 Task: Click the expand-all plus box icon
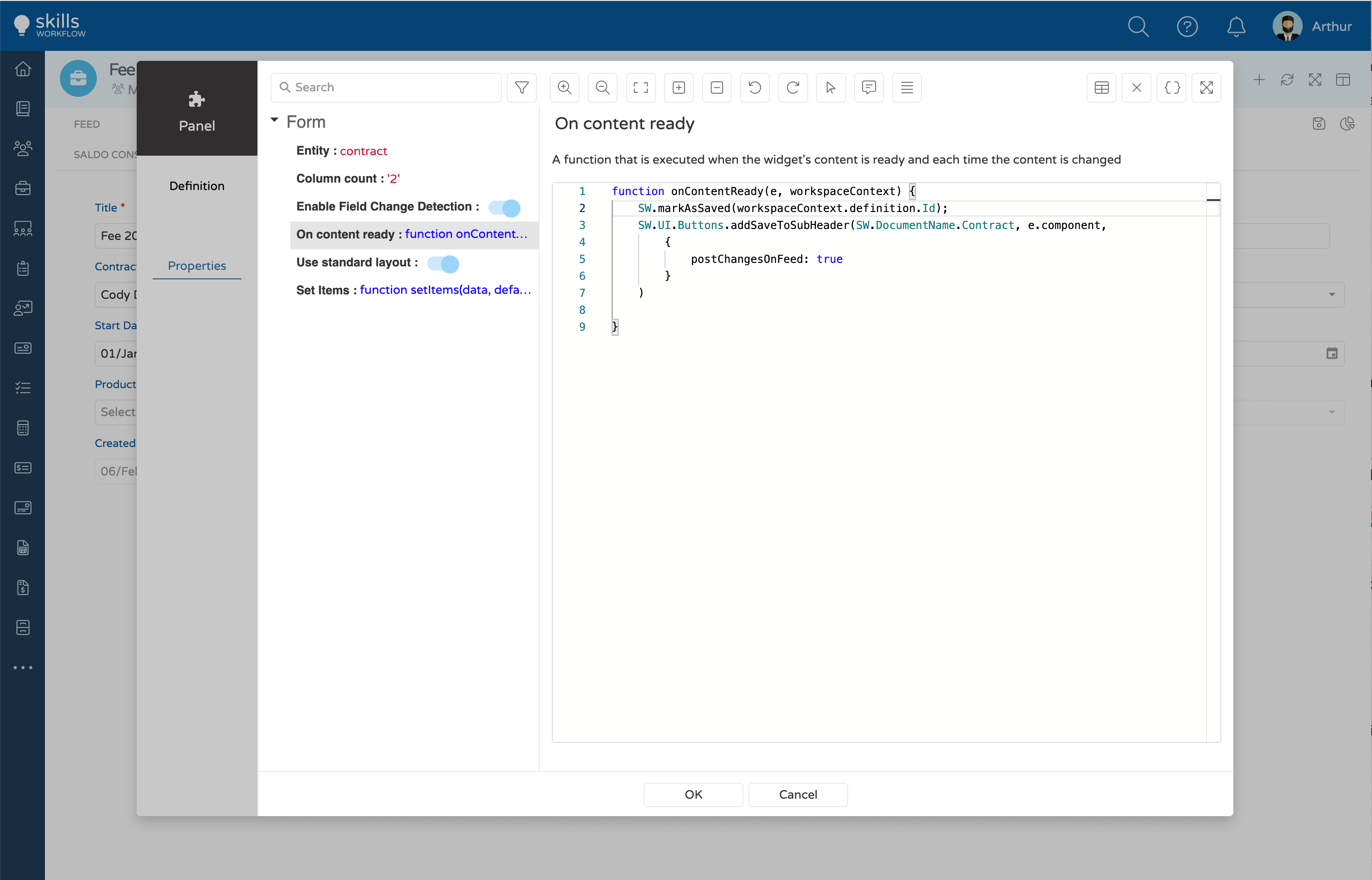[x=679, y=87]
